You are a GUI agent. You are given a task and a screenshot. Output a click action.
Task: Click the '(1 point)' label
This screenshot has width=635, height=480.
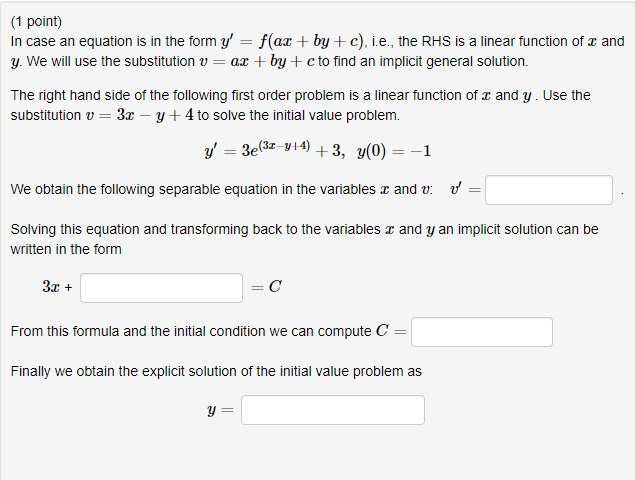[36, 21]
